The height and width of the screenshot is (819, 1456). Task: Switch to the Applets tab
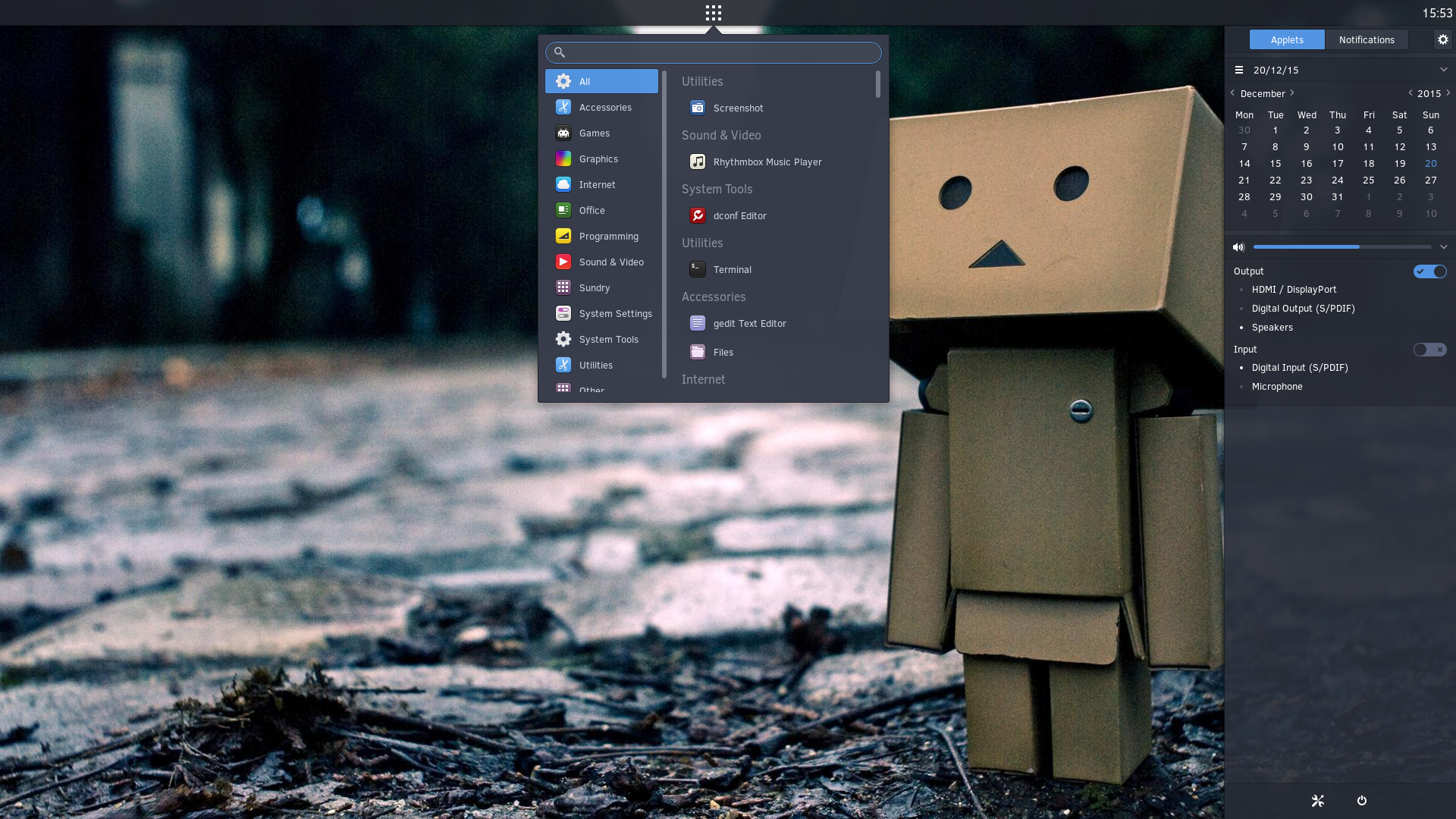click(x=1287, y=39)
